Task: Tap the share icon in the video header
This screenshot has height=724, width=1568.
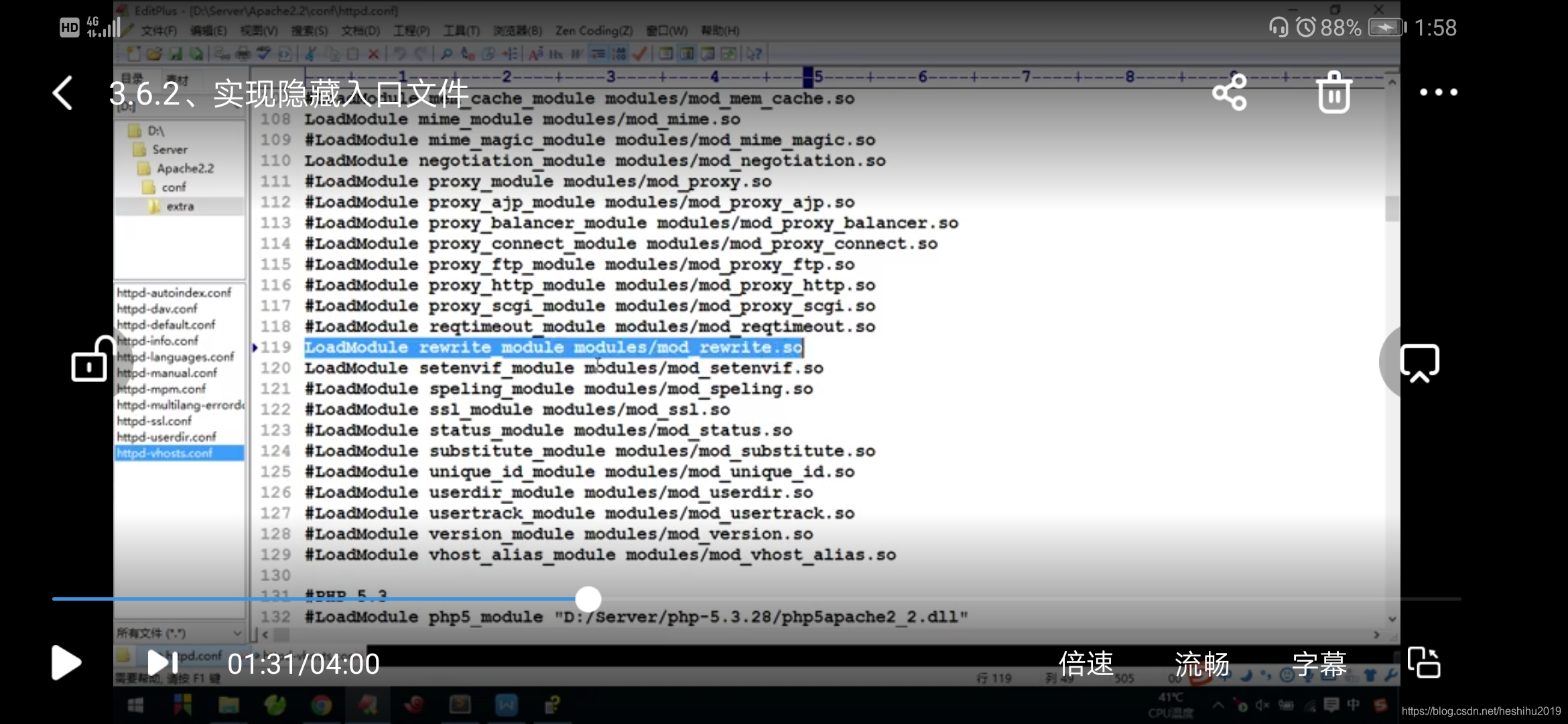Action: [x=1230, y=93]
